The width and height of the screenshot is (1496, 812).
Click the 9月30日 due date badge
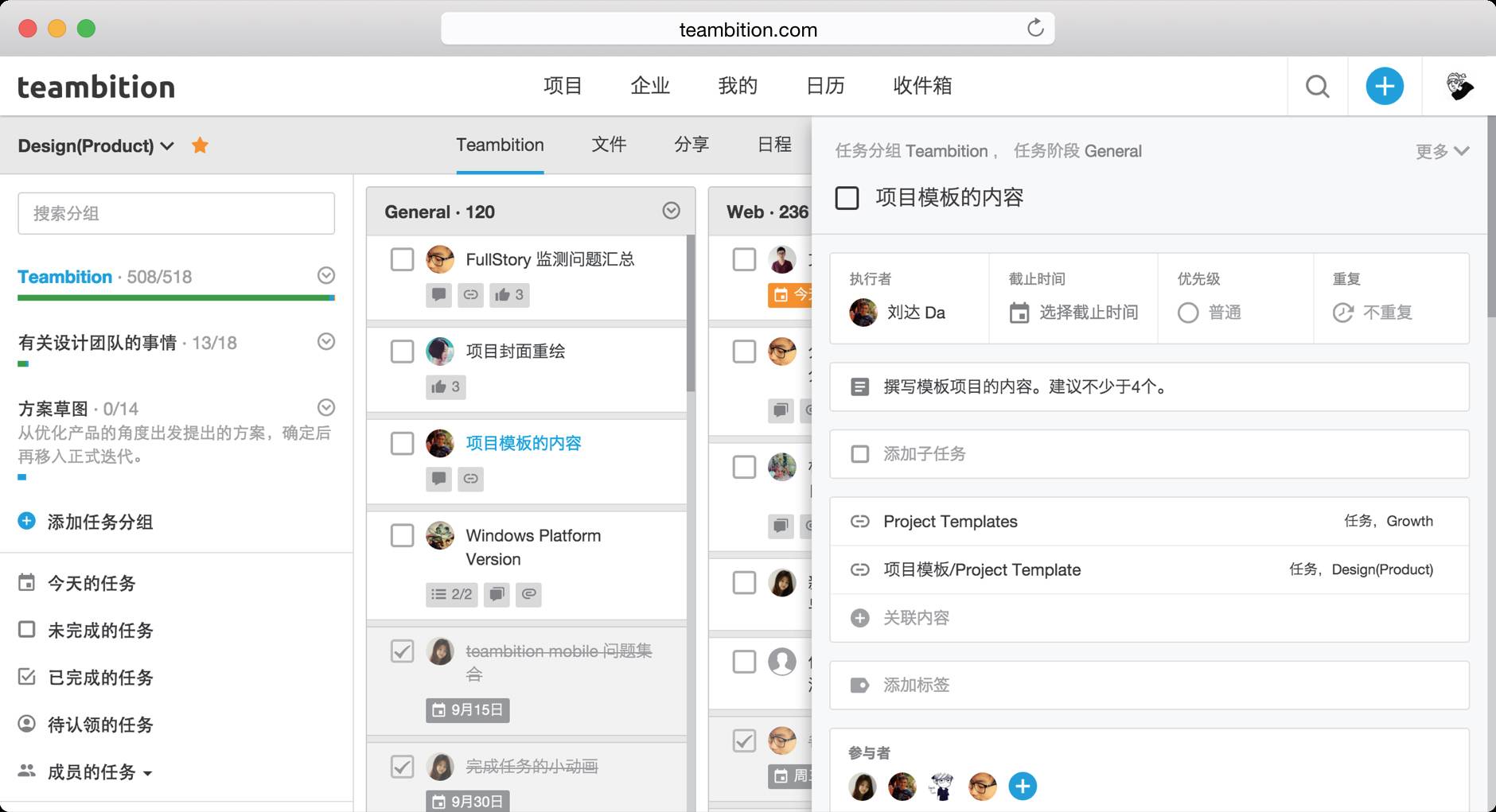tap(468, 801)
